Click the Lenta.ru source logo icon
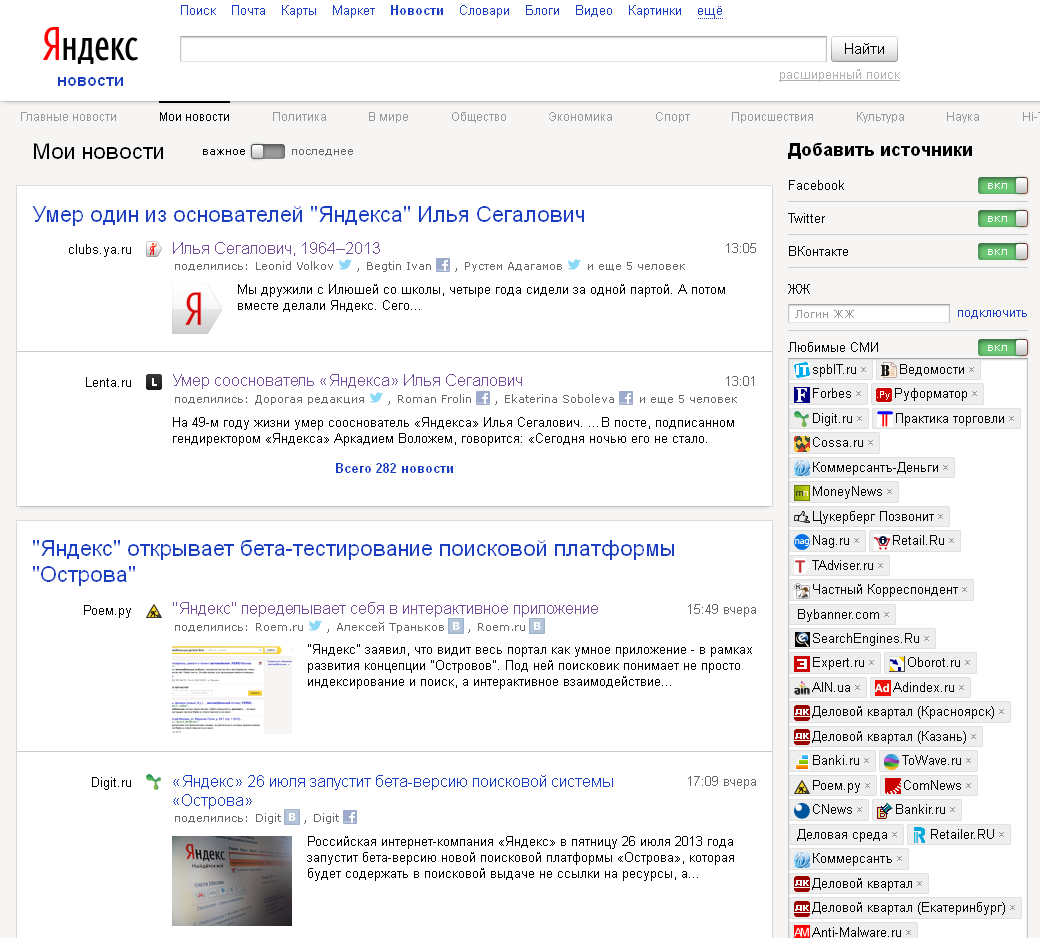The height and width of the screenshot is (938, 1040). pos(154,382)
